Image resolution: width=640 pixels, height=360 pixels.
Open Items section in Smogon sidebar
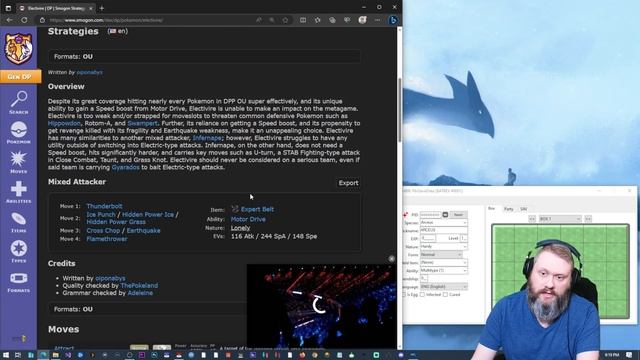19,222
